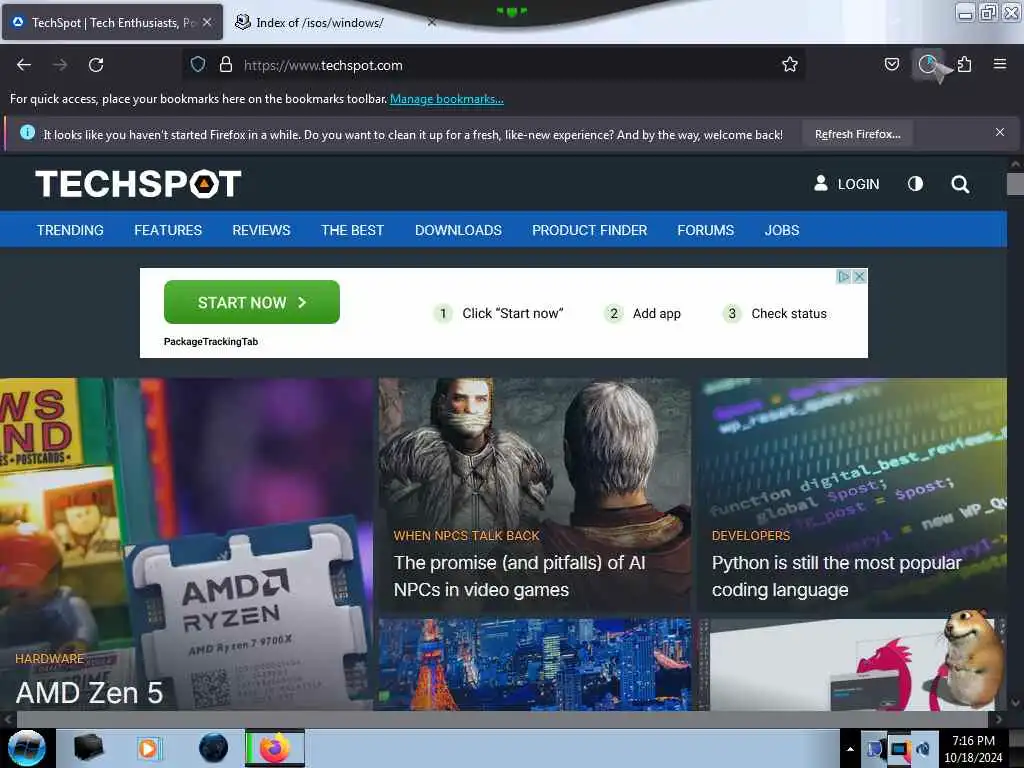The image size is (1024, 768).
Task: Click the AdChoices triangle icon
Action: click(x=844, y=277)
